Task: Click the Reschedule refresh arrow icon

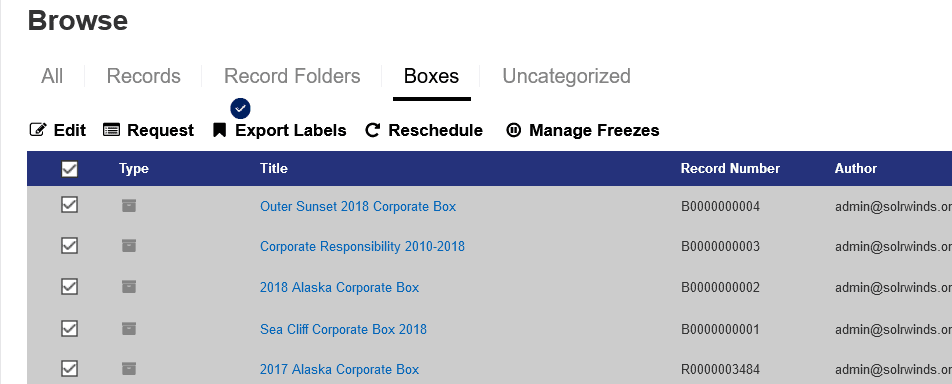Action: click(x=372, y=130)
